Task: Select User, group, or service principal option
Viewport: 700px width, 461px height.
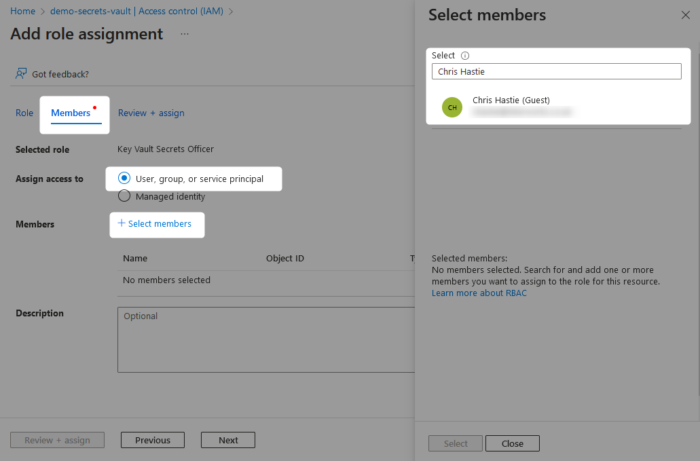Action: click(124, 178)
